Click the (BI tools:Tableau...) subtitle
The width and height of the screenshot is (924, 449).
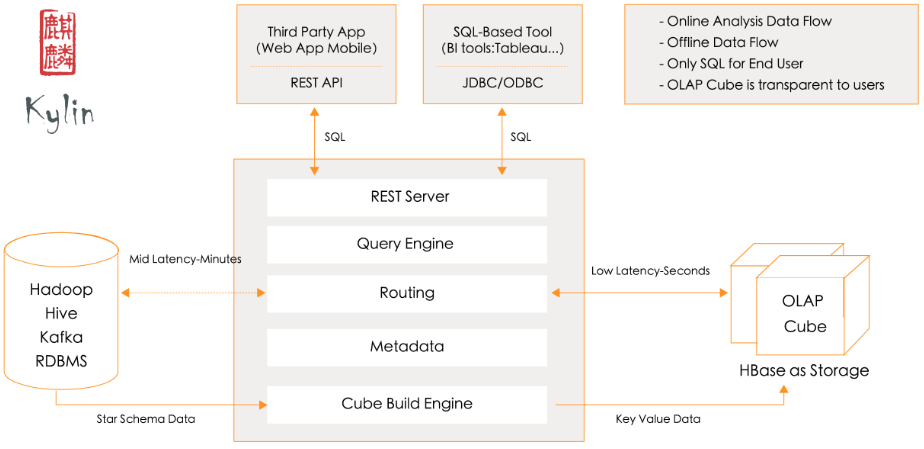pos(502,49)
